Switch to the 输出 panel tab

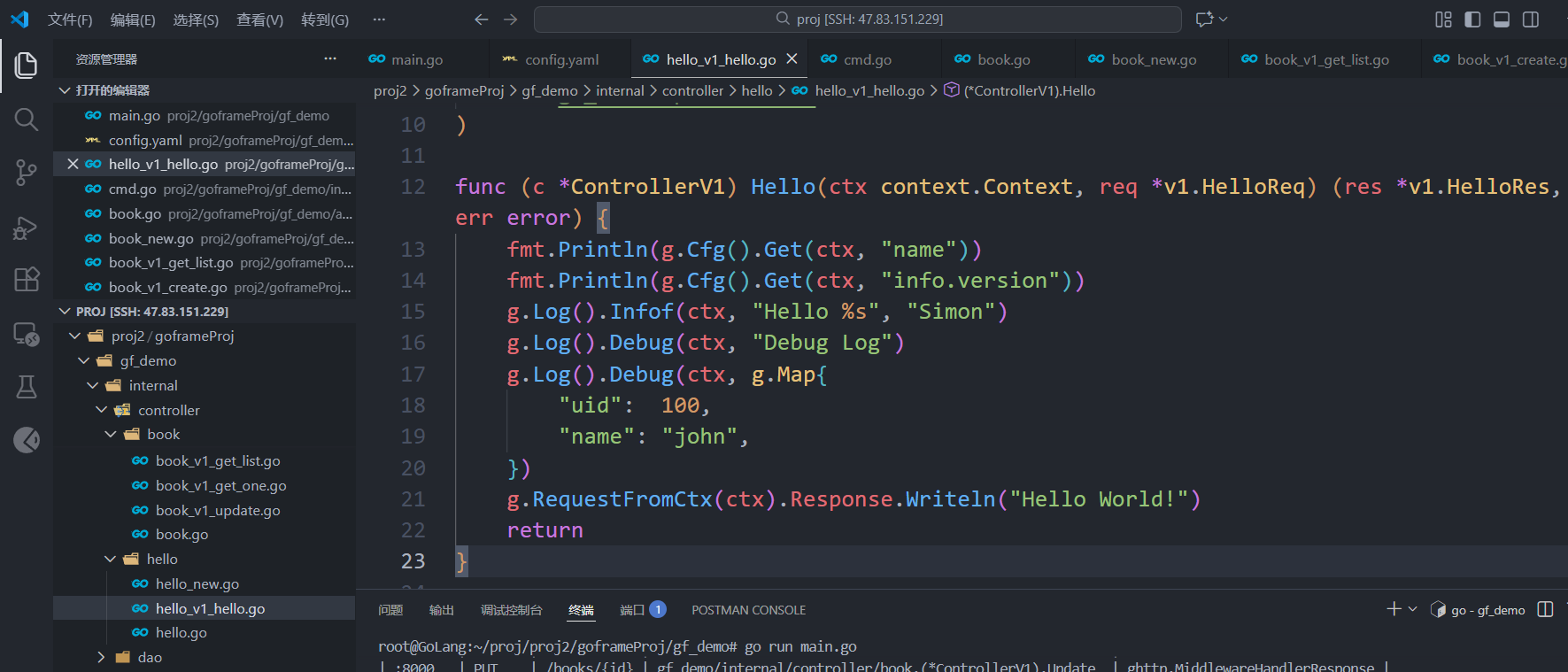click(442, 610)
